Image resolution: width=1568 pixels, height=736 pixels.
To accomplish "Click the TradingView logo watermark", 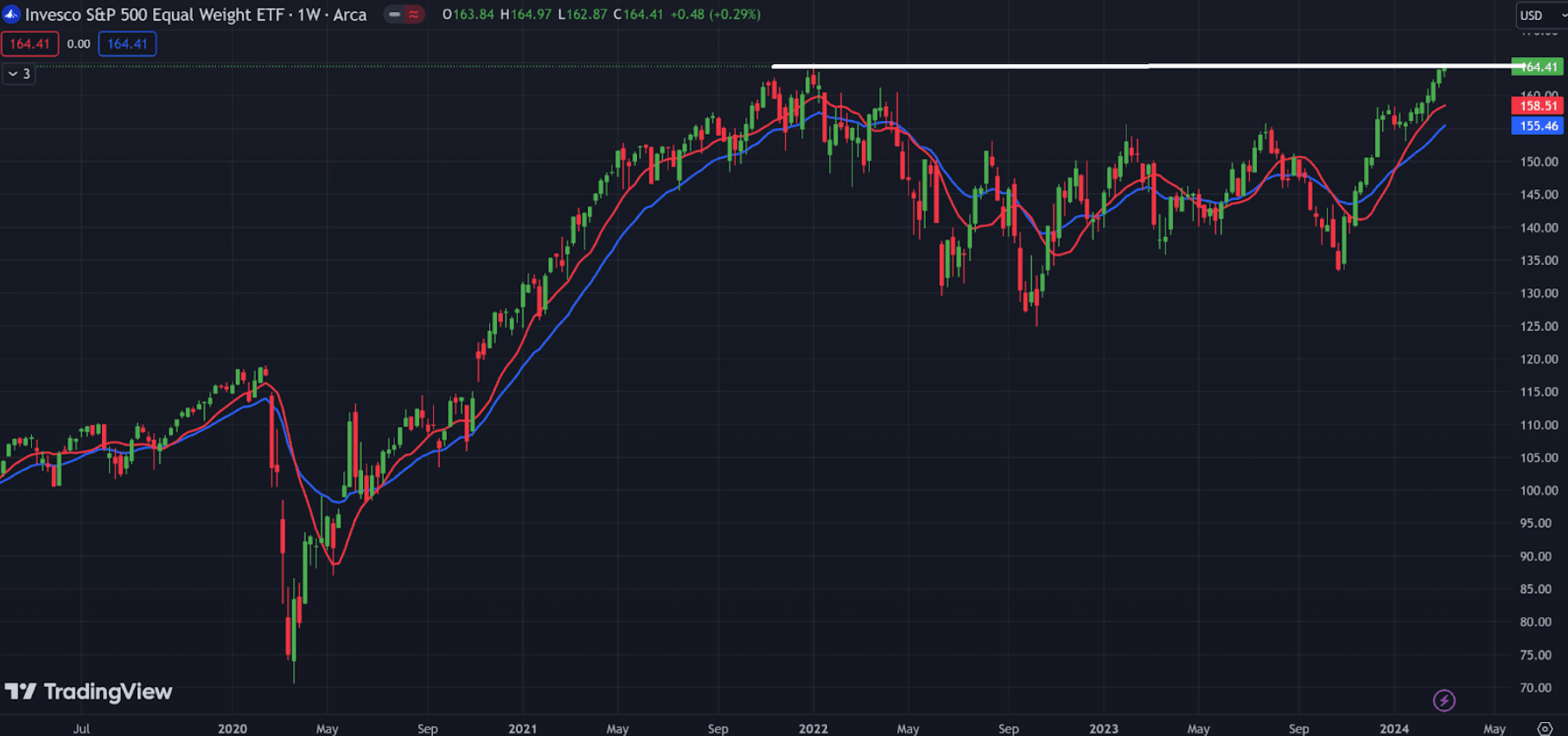I will pos(89,692).
